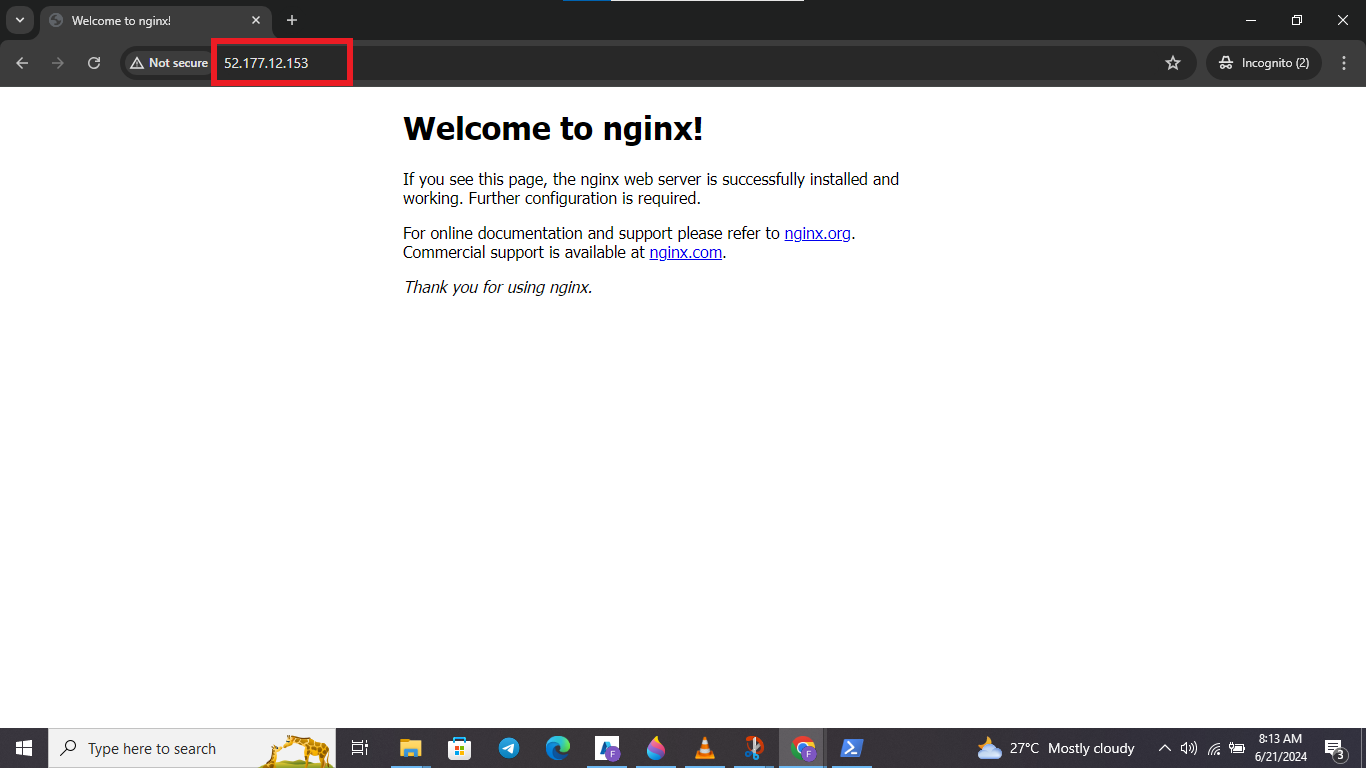The width and height of the screenshot is (1366, 768).
Task: Reload the nginx welcome page
Action: tap(94, 63)
